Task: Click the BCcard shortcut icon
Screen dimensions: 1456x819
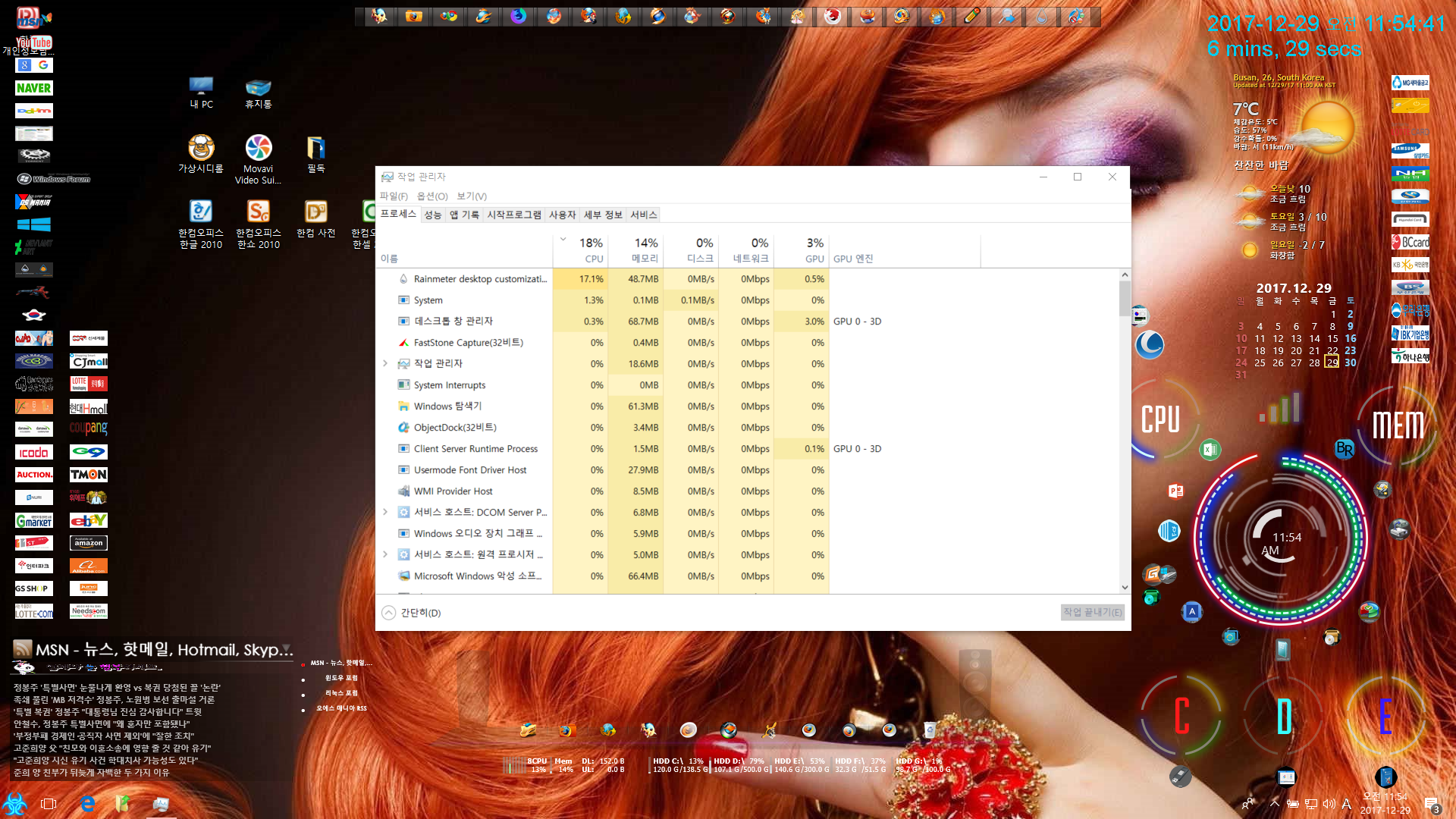Action: coord(1410,243)
